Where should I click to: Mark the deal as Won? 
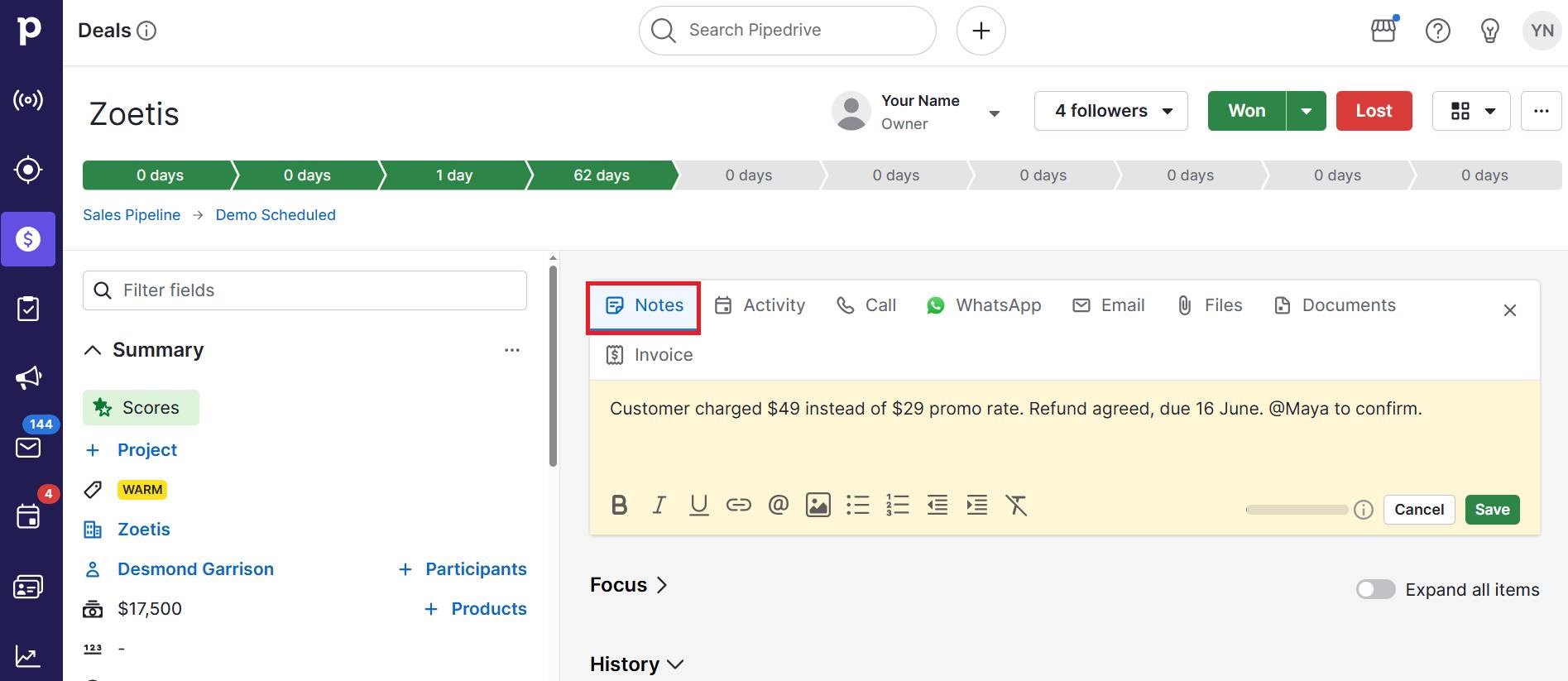[x=1247, y=111]
